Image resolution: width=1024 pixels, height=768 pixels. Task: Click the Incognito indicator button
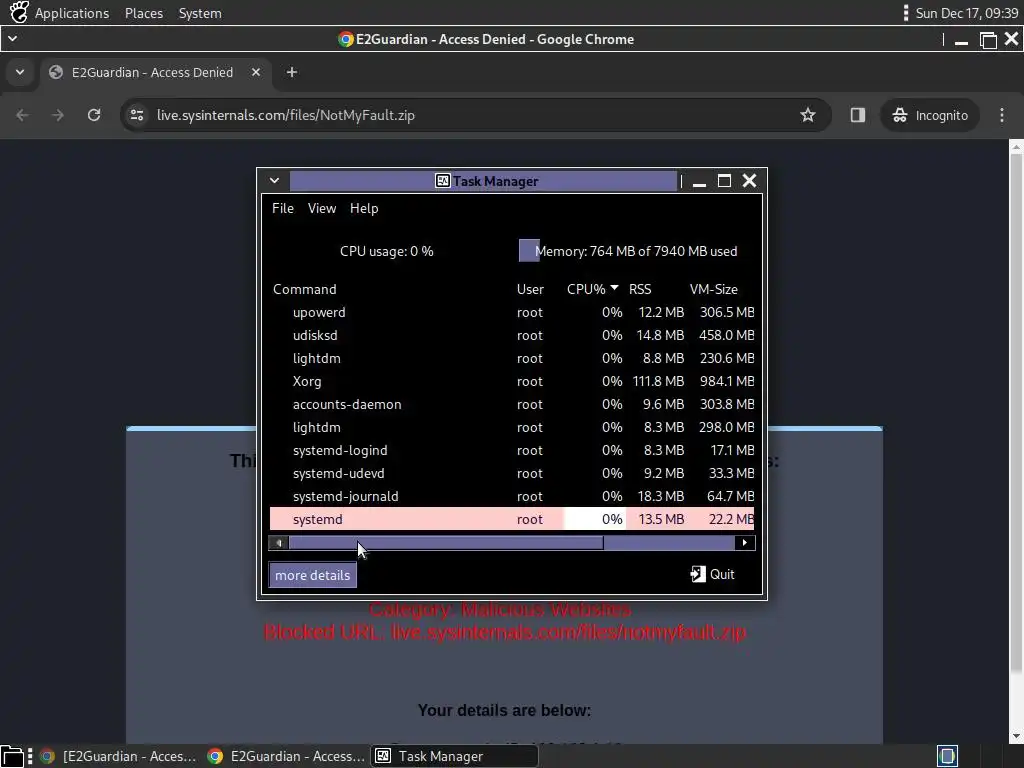930,115
